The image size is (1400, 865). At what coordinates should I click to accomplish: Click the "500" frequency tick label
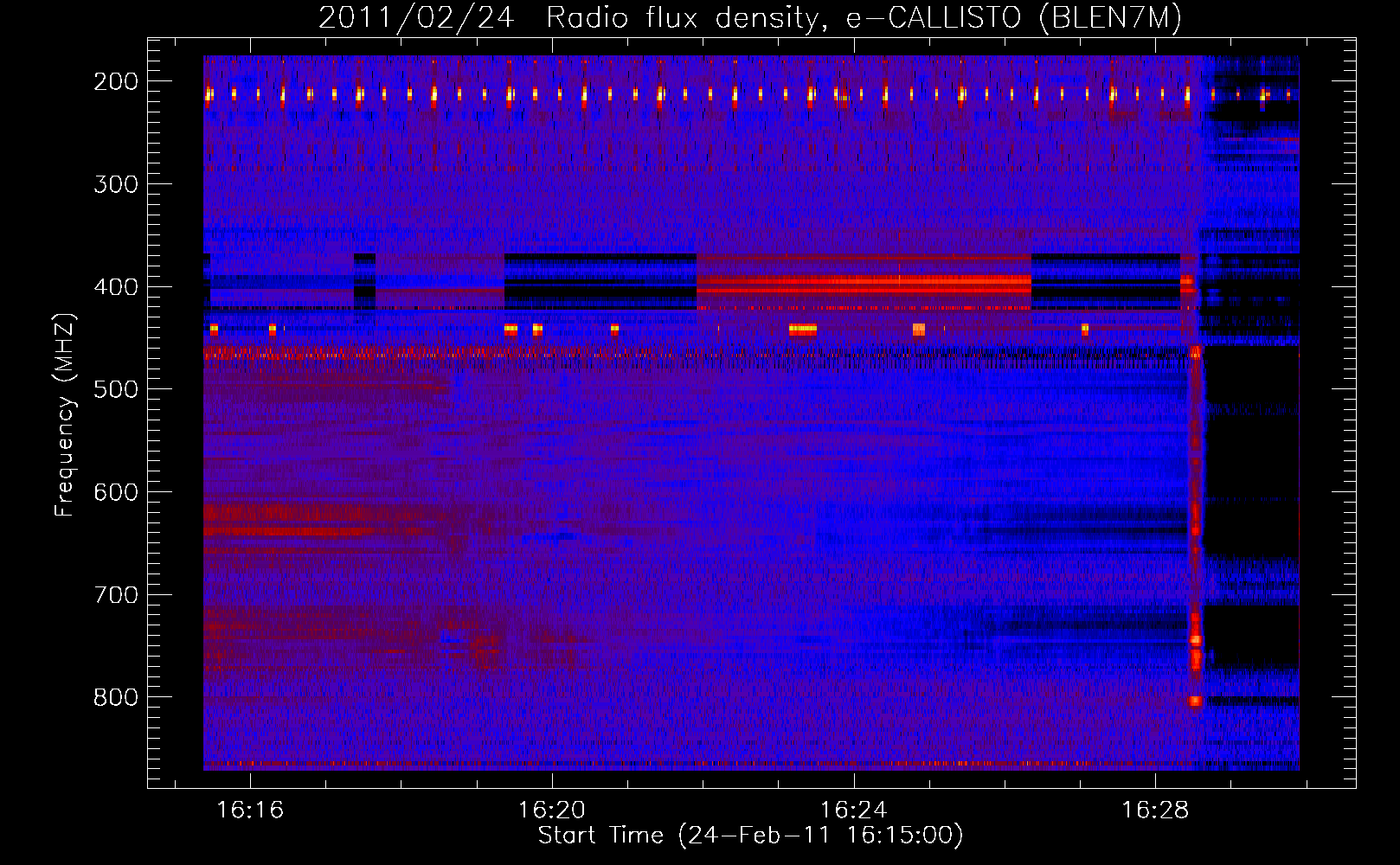115,389
